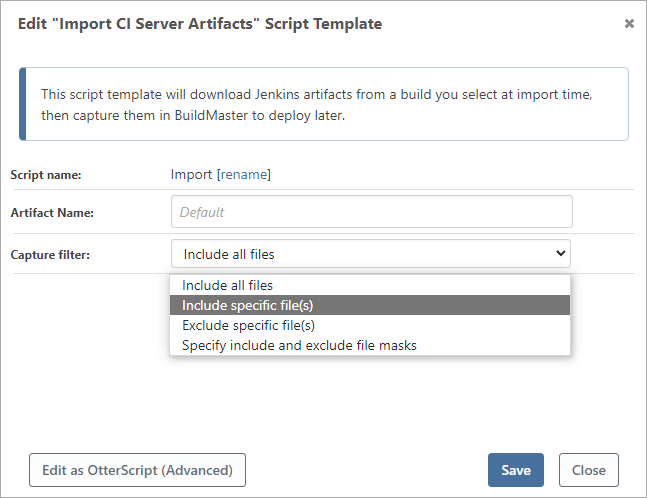Image resolution: width=647 pixels, height=498 pixels.
Task: Pick "Exclude specific file(s)" in the dropdown list
Action: 250,325
